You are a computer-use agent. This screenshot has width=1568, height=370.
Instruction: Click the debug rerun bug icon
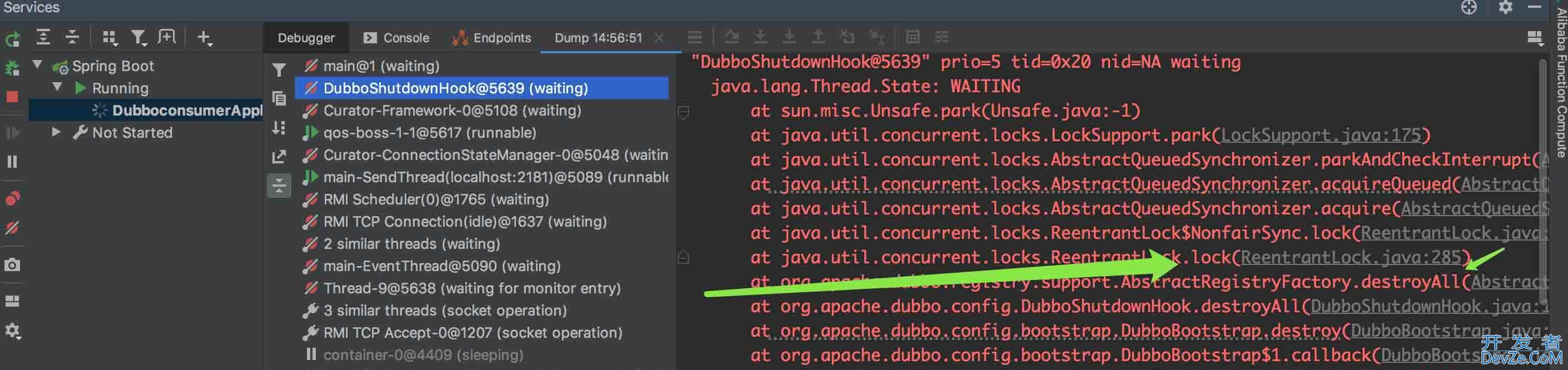click(12, 68)
